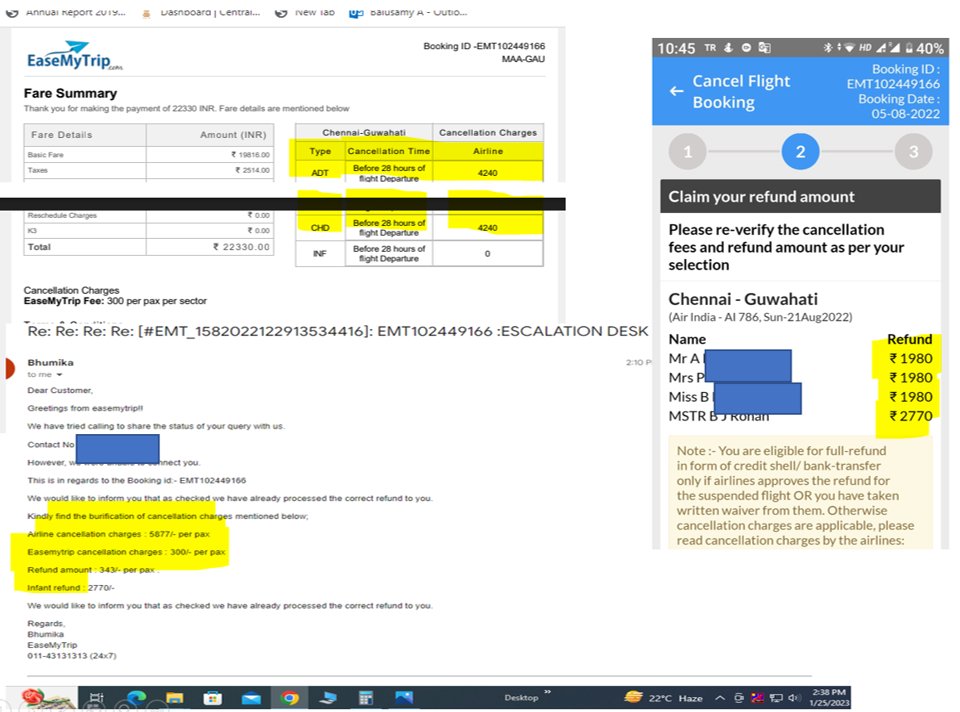Click the EaseMyTrip logo
This screenshot has height=712, width=960.
[74, 56]
